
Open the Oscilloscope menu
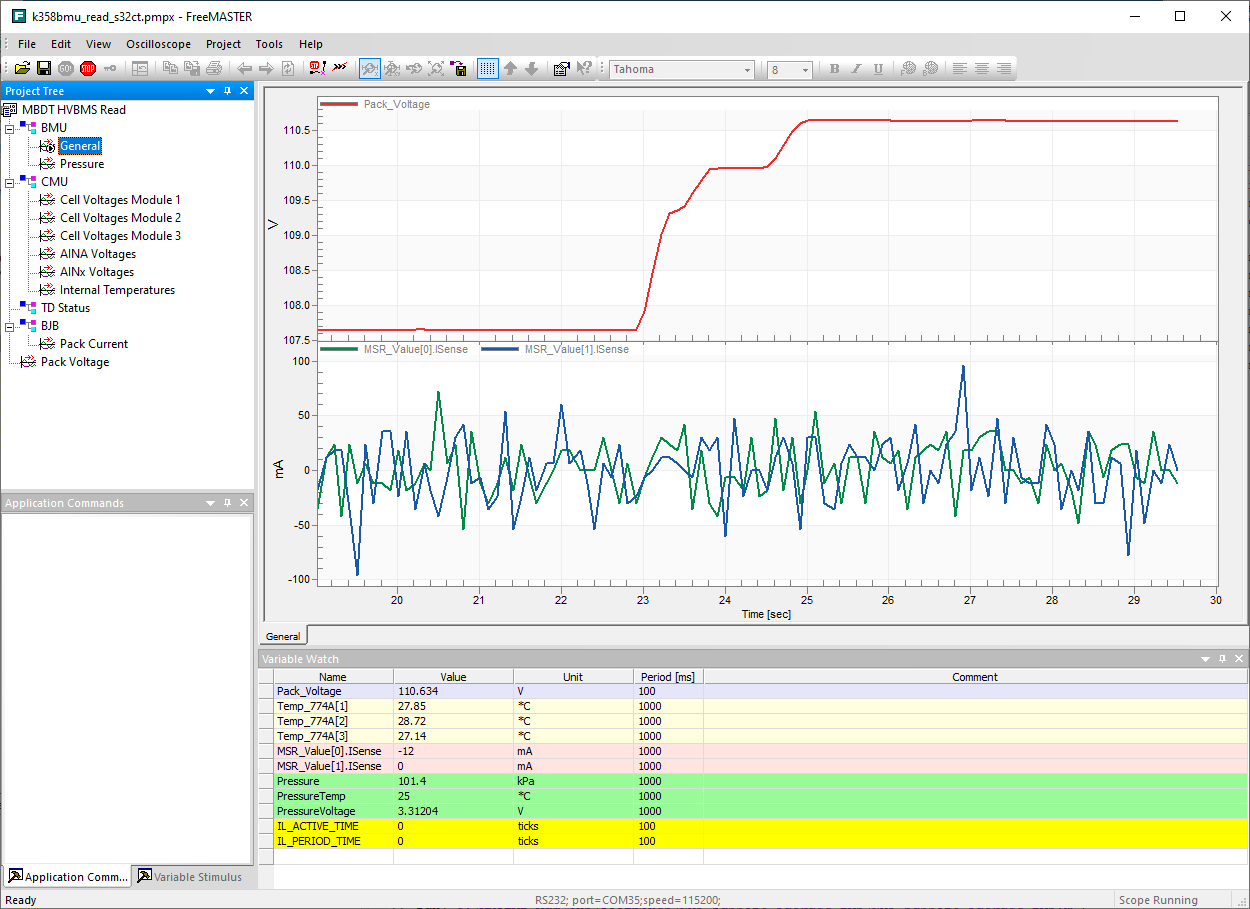158,43
